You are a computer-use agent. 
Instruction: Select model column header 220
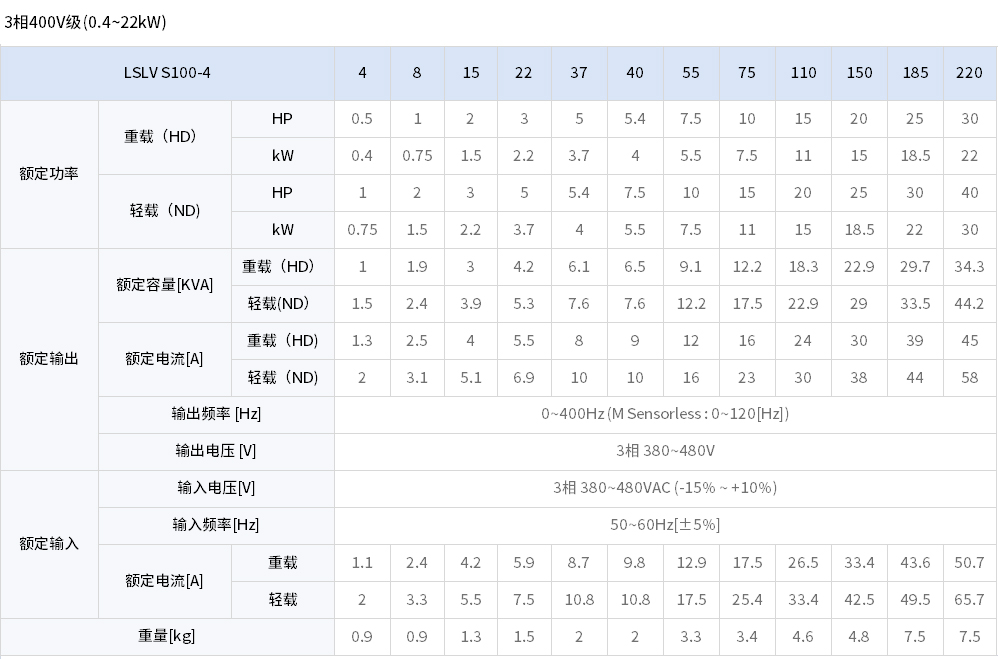point(969,73)
